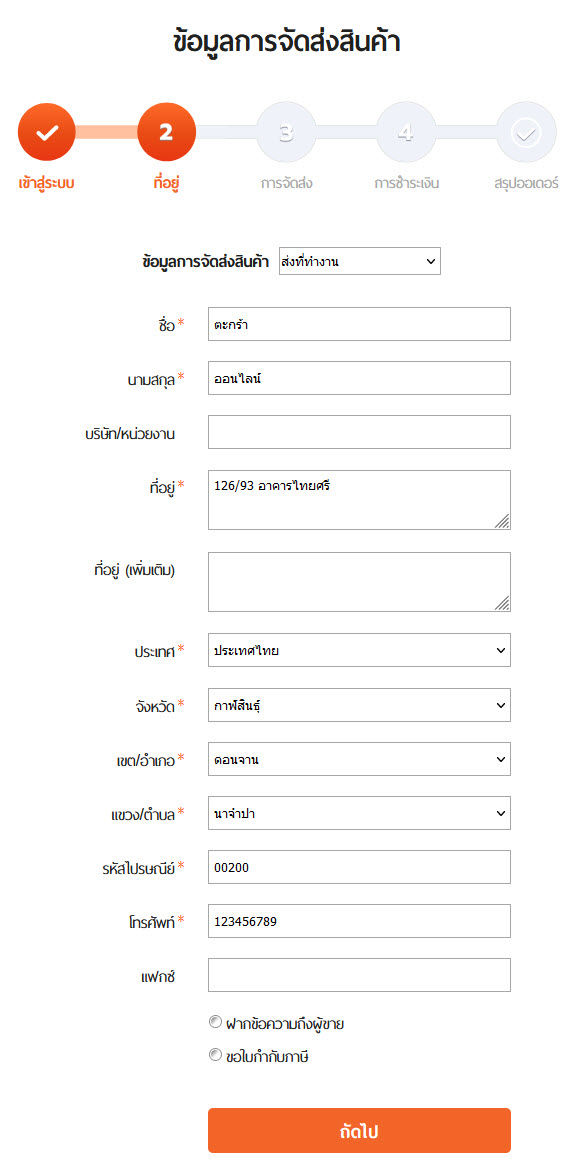Open the ดอนจาน district dropdown
Viewport: 575px width, 1170px height.
pos(359,759)
